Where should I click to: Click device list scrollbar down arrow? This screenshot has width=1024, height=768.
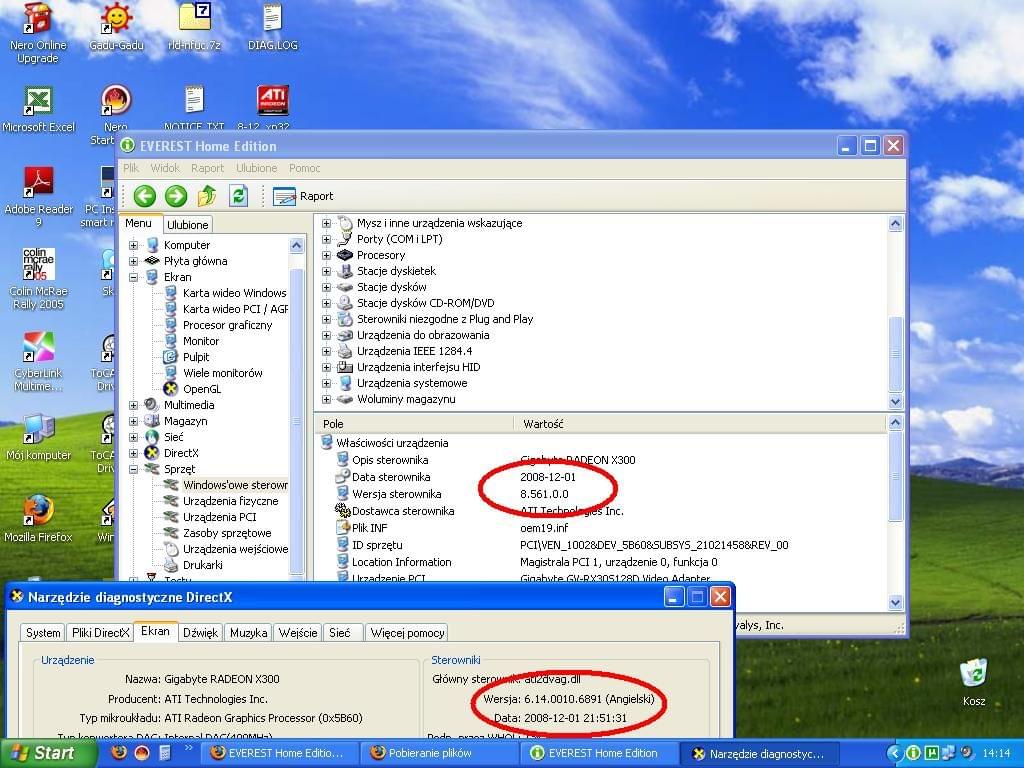(896, 401)
